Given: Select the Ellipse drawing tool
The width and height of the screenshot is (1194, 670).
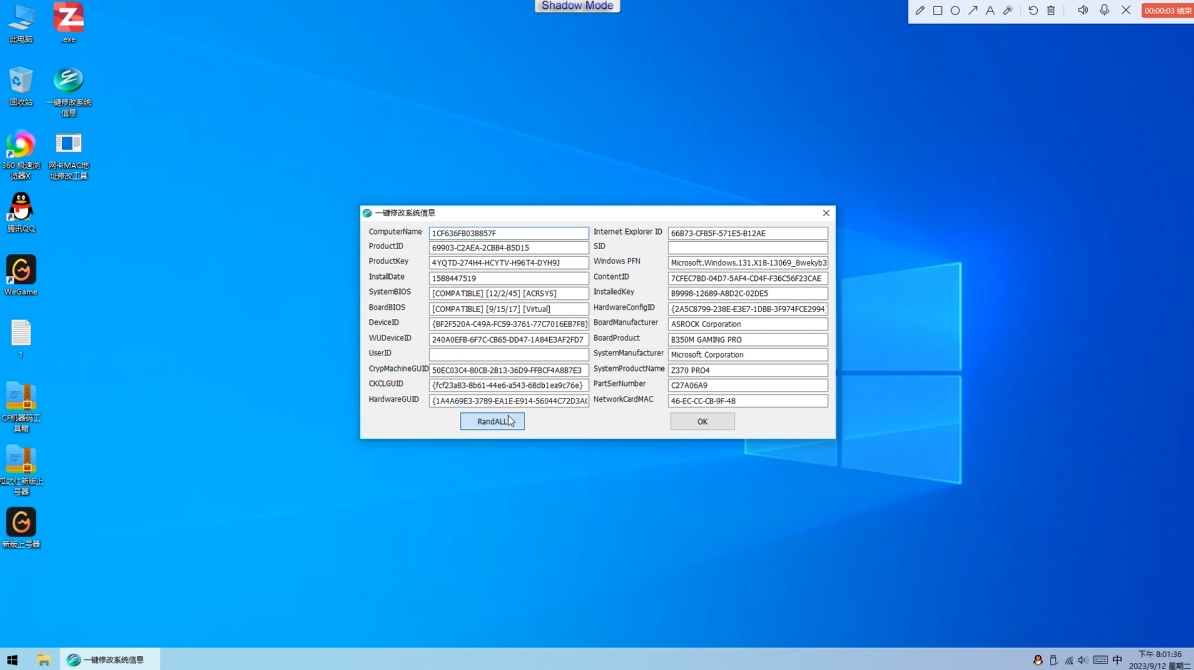Looking at the screenshot, I should [x=955, y=10].
